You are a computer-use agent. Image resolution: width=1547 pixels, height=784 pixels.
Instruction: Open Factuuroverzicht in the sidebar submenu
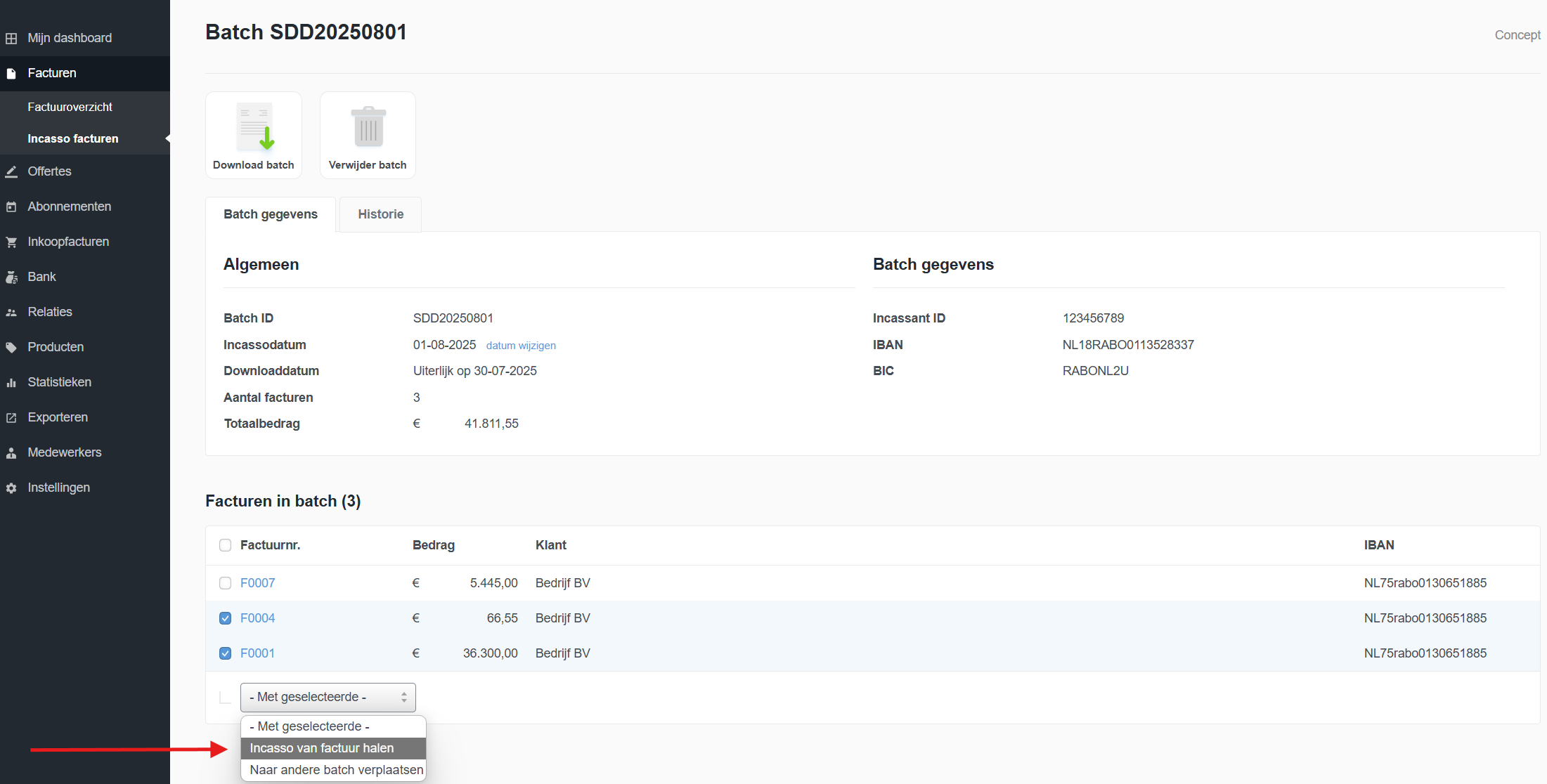click(x=70, y=107)
